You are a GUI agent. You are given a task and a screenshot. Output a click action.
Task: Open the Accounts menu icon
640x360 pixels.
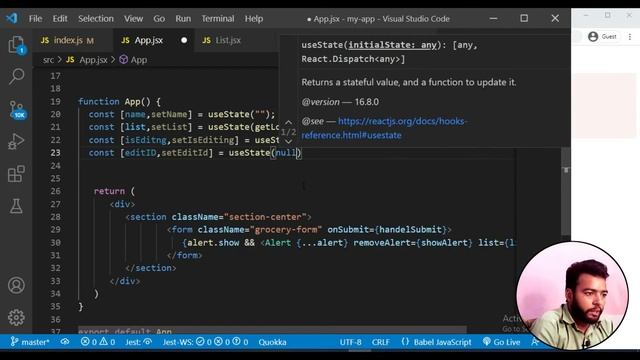(16, 285)
